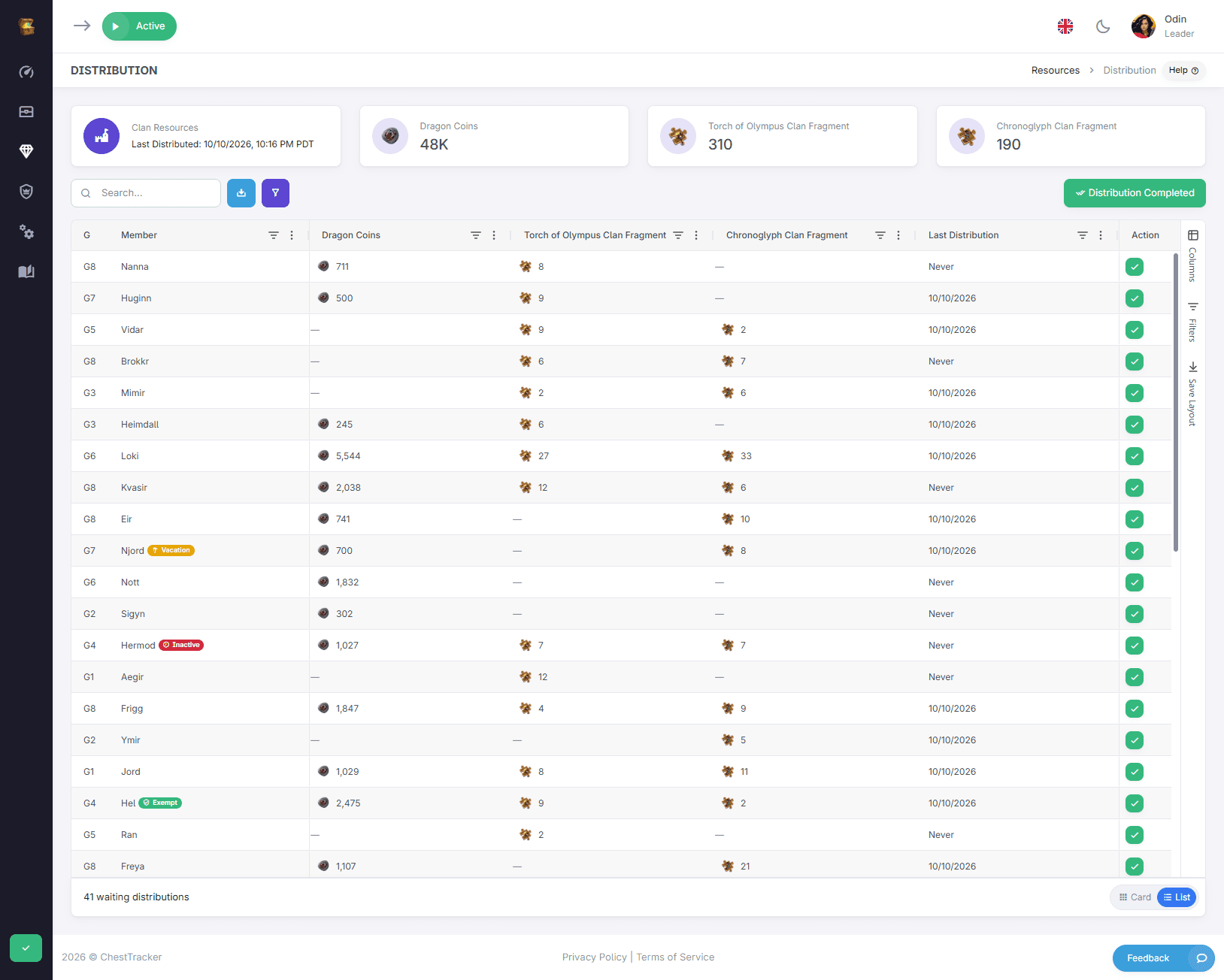Screen dimensions: 1224x980
Task: Open the chest icon in sidebar
Action: (x=26, y=112)
